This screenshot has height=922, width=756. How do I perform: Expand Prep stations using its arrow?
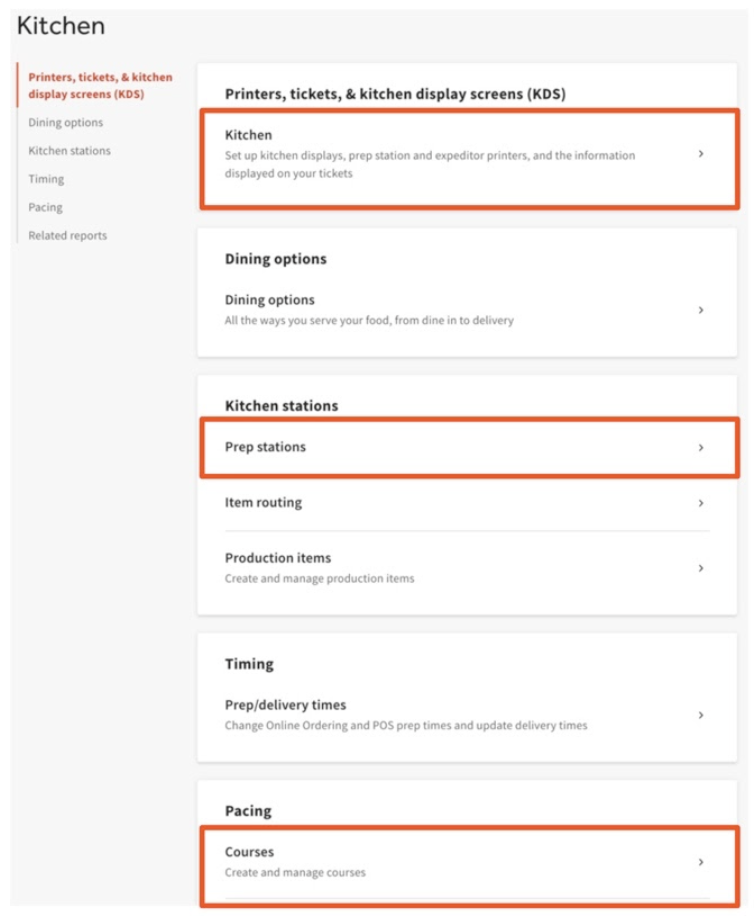click(701, 448)
